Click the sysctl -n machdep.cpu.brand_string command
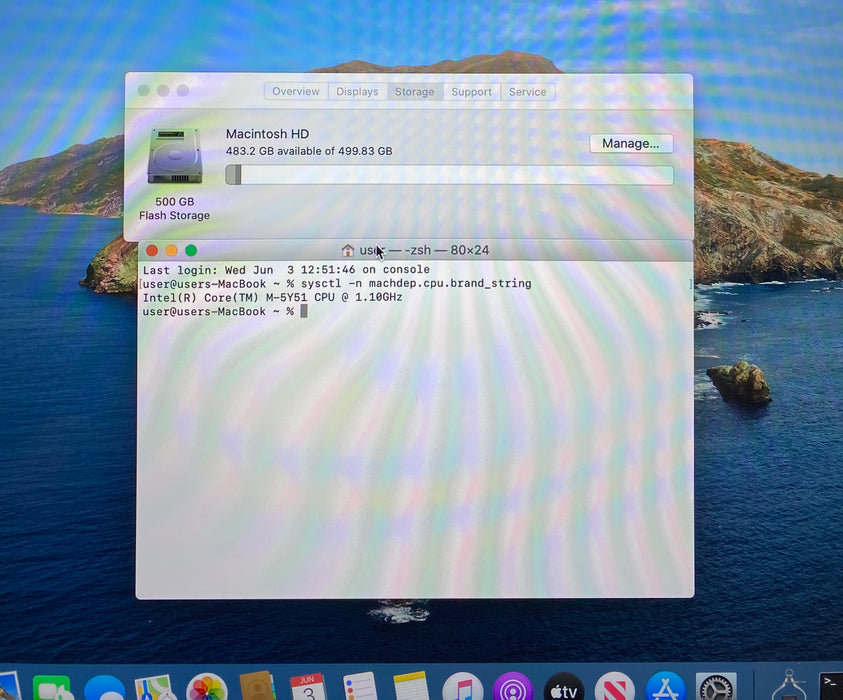 tap(416, 283)
